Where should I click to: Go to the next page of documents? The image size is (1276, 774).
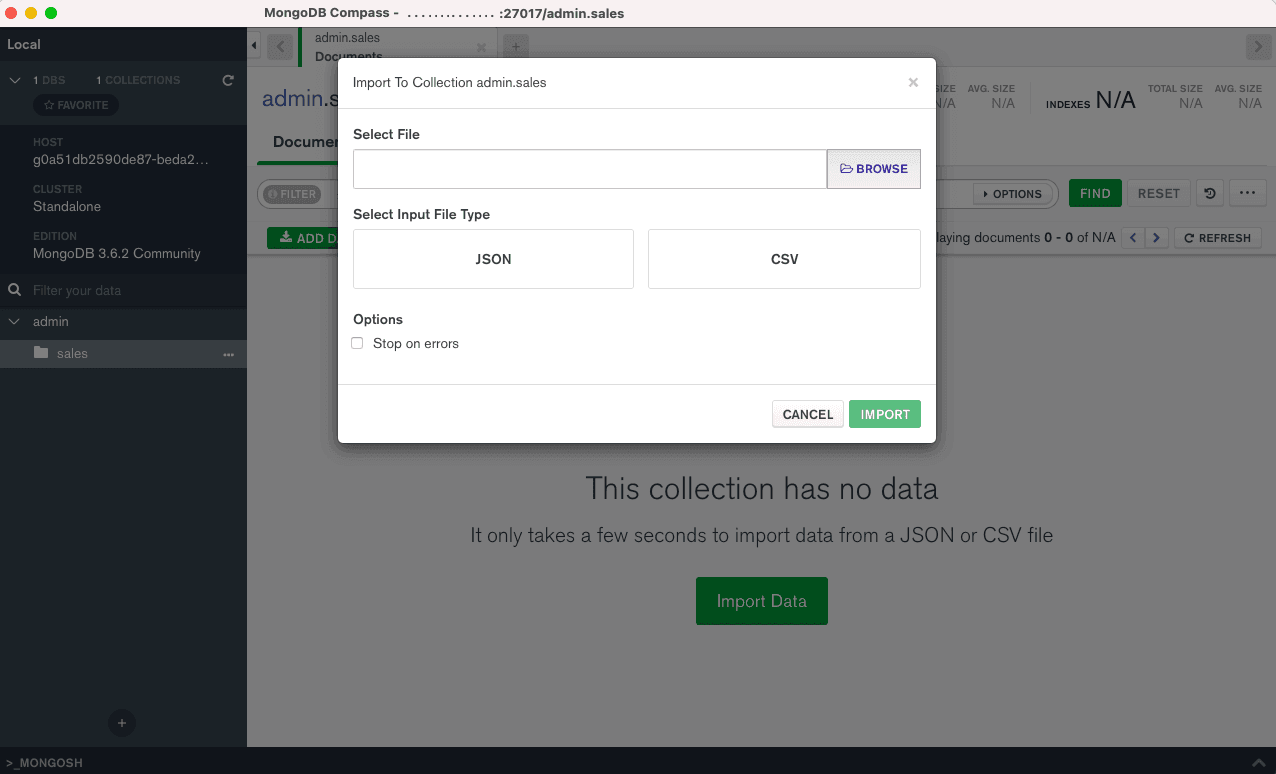[x=1157, y=238]
